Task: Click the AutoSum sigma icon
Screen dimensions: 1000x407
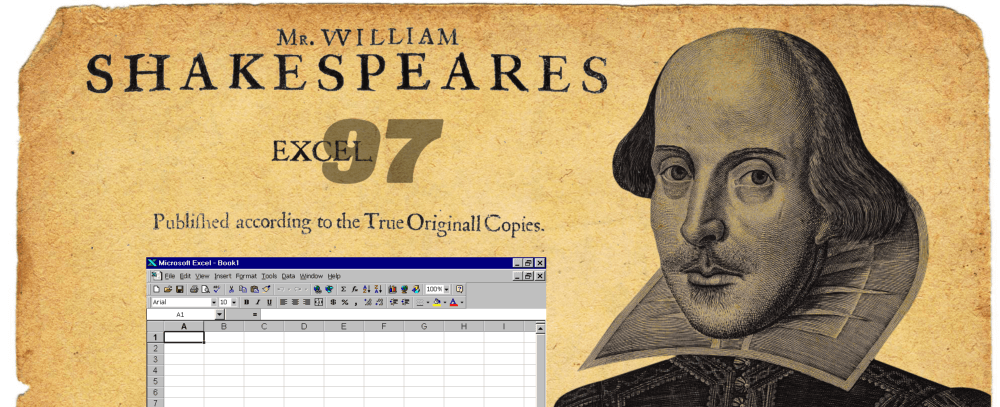Action: pos(343,290)
